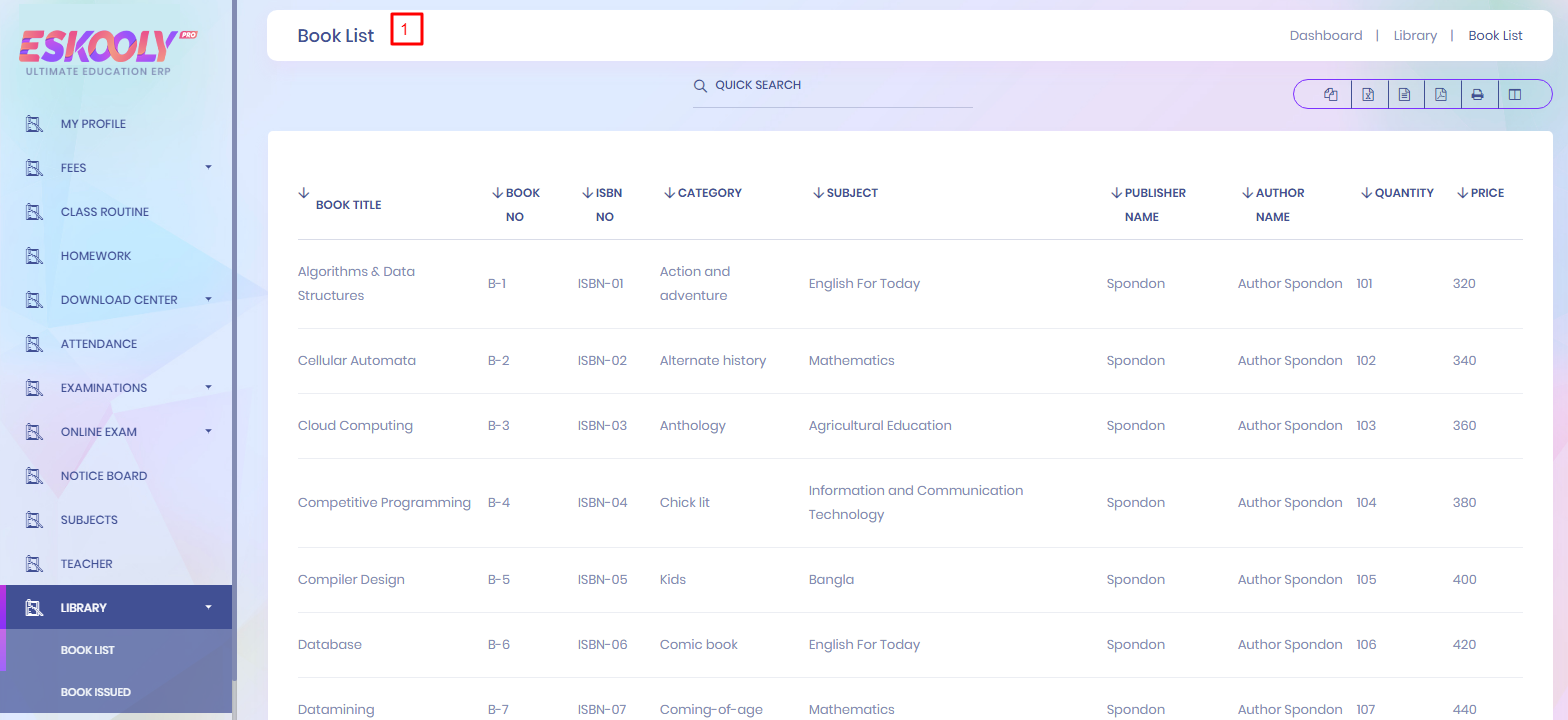This screenshot has width=1568, height=720.
Task: Expand the Examinations submenu arrow
Action: (x=208, y=387)
